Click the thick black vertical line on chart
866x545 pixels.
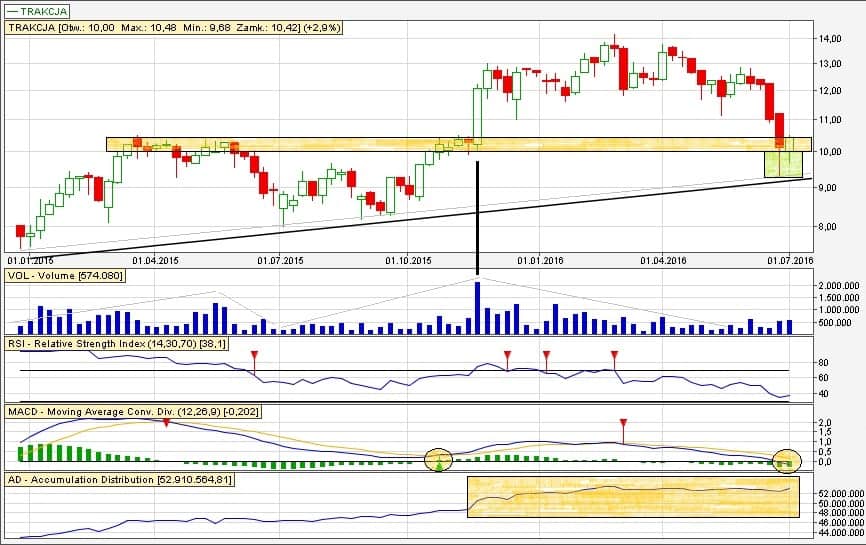[x=477, y=215]
